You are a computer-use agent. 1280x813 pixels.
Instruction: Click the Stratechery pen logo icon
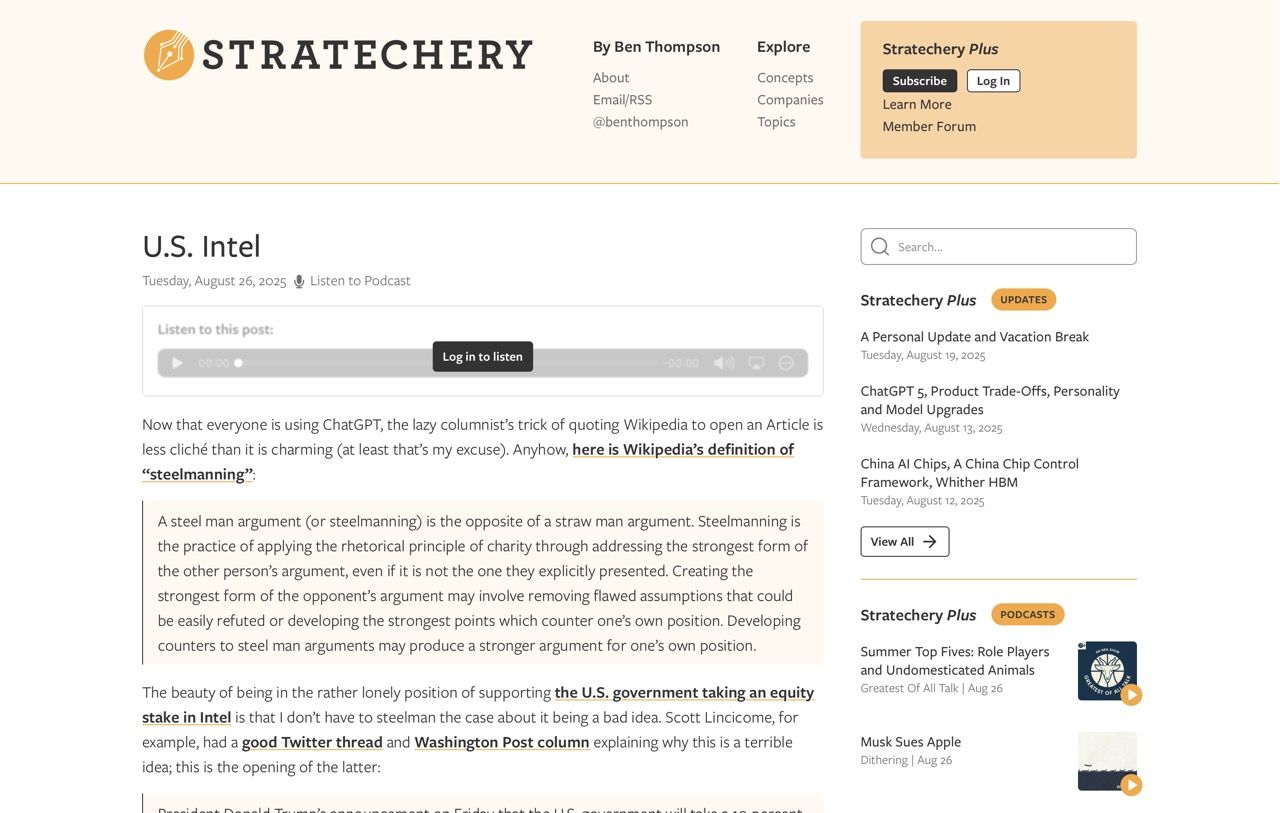(x=168, y=55)
